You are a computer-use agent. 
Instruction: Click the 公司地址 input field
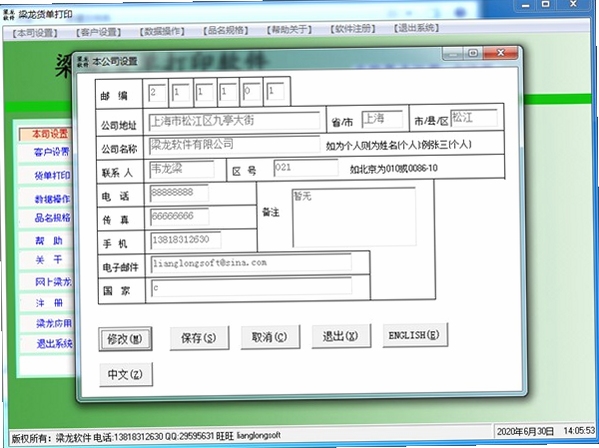(234, 121)
